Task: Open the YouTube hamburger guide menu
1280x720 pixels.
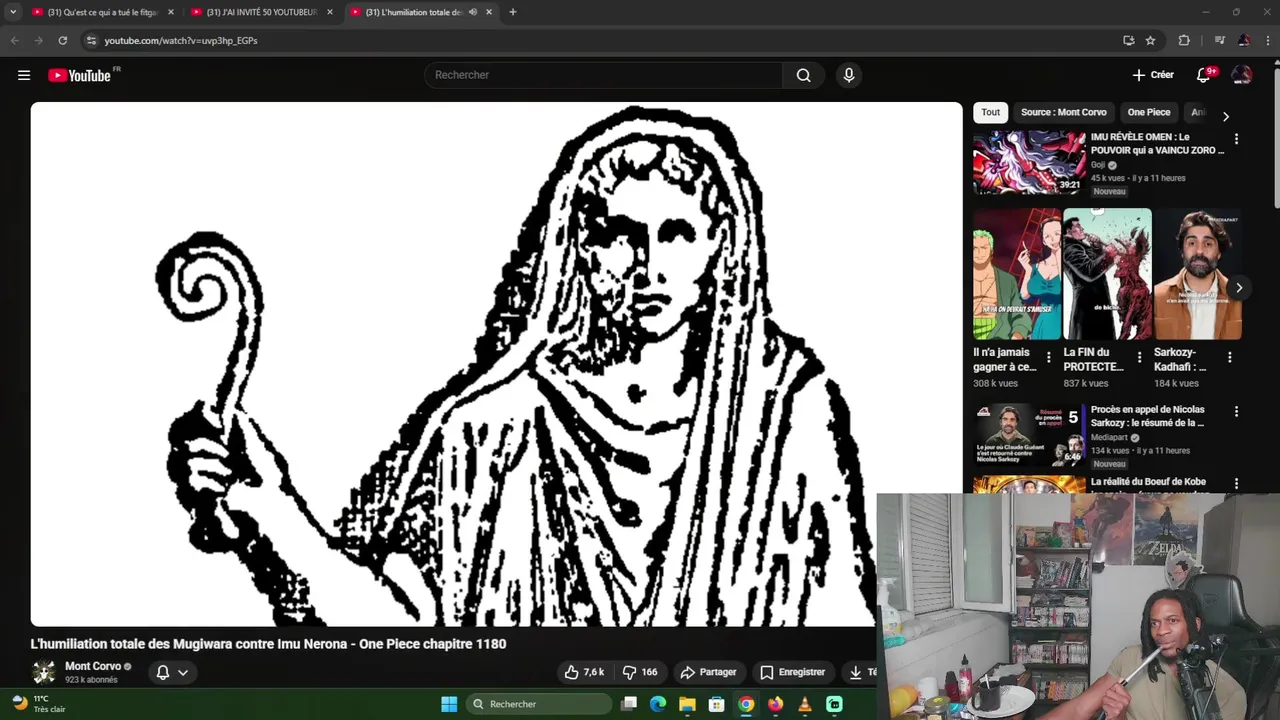Action: [24, 75]
